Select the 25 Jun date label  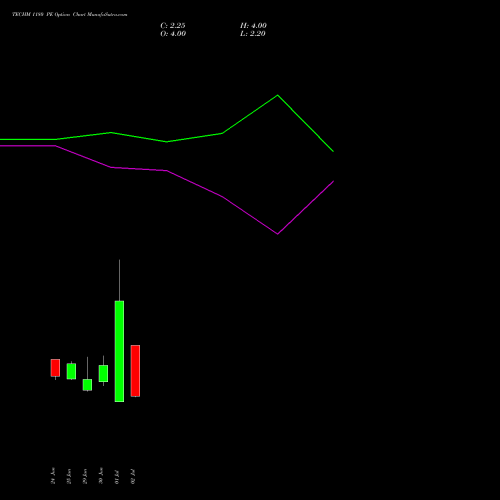69,476
